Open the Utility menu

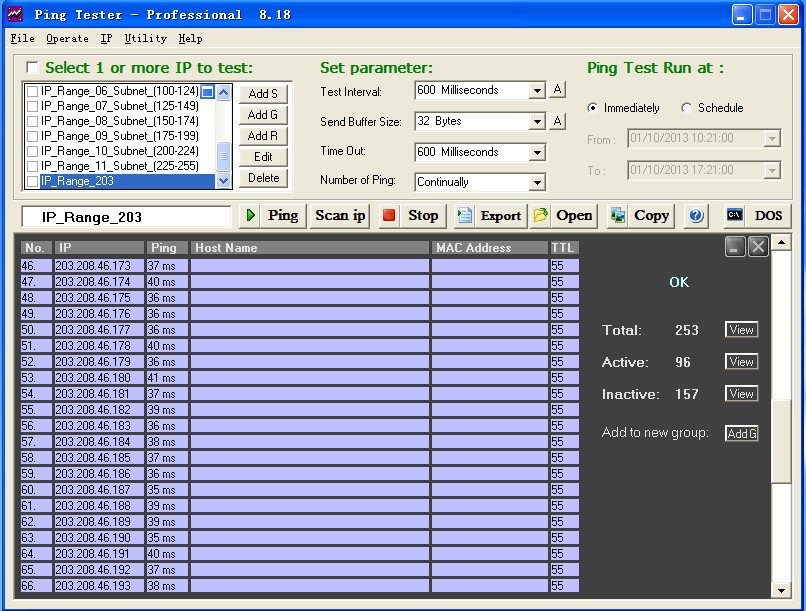145,39
